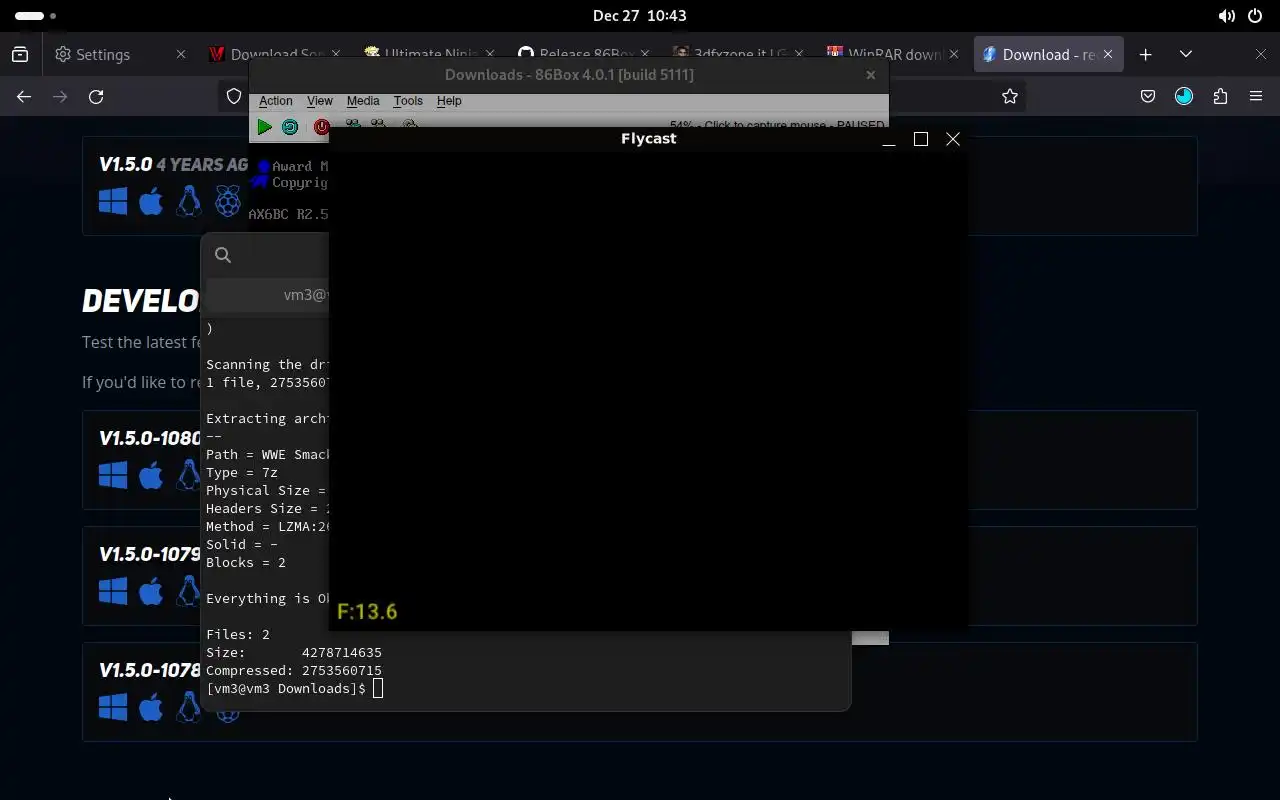Open the 86Box View menu
The height and width of the screenshot is (800, 1280).
coord(320,101)
